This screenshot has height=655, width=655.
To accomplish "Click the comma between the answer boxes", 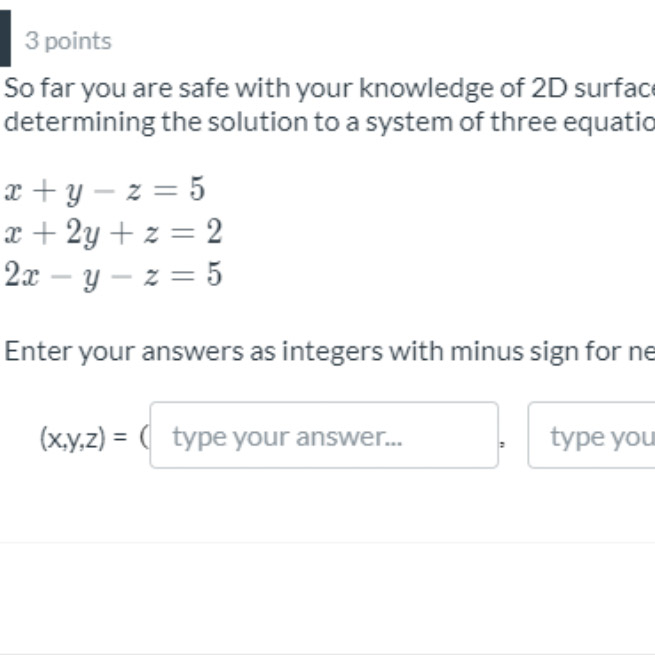I will pyautogui.click(x=503, y=444).
